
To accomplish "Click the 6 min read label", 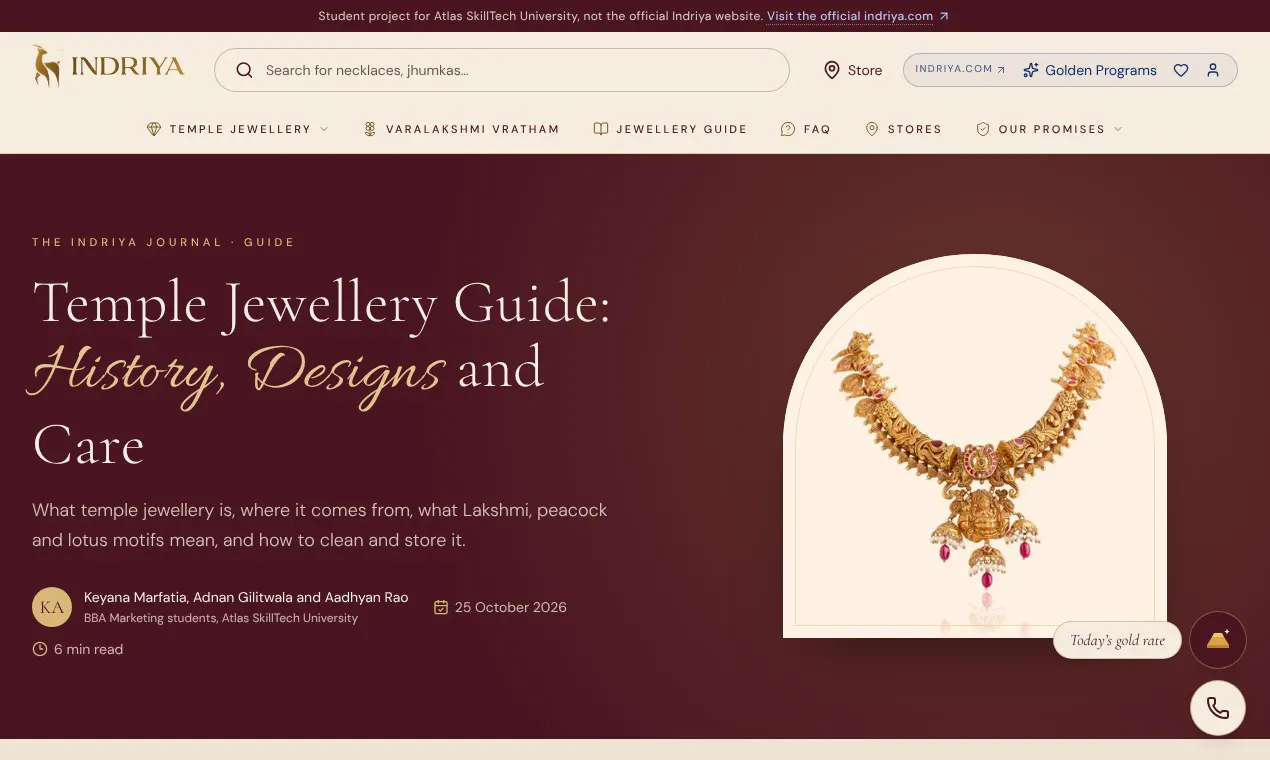I will pos(88,649).
